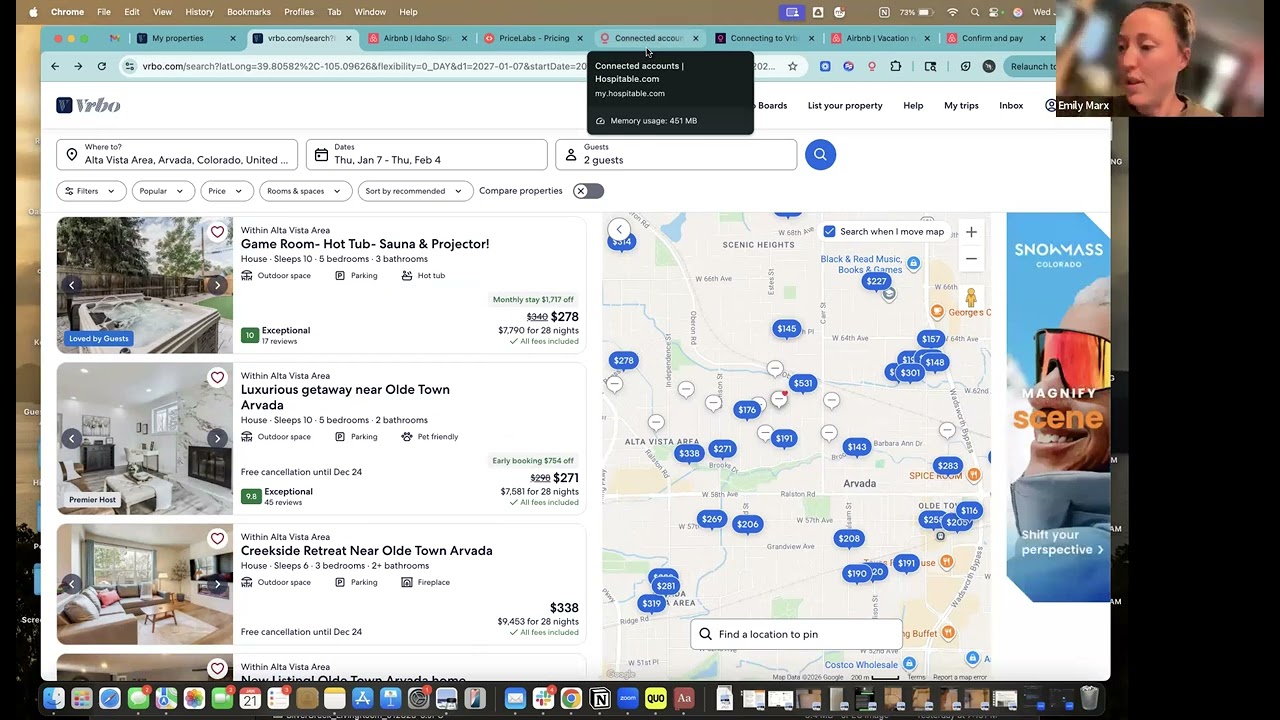This screenshot has width=1280, height=720.
Task: Open Street View pegman on the map
Action: point(971,297)
